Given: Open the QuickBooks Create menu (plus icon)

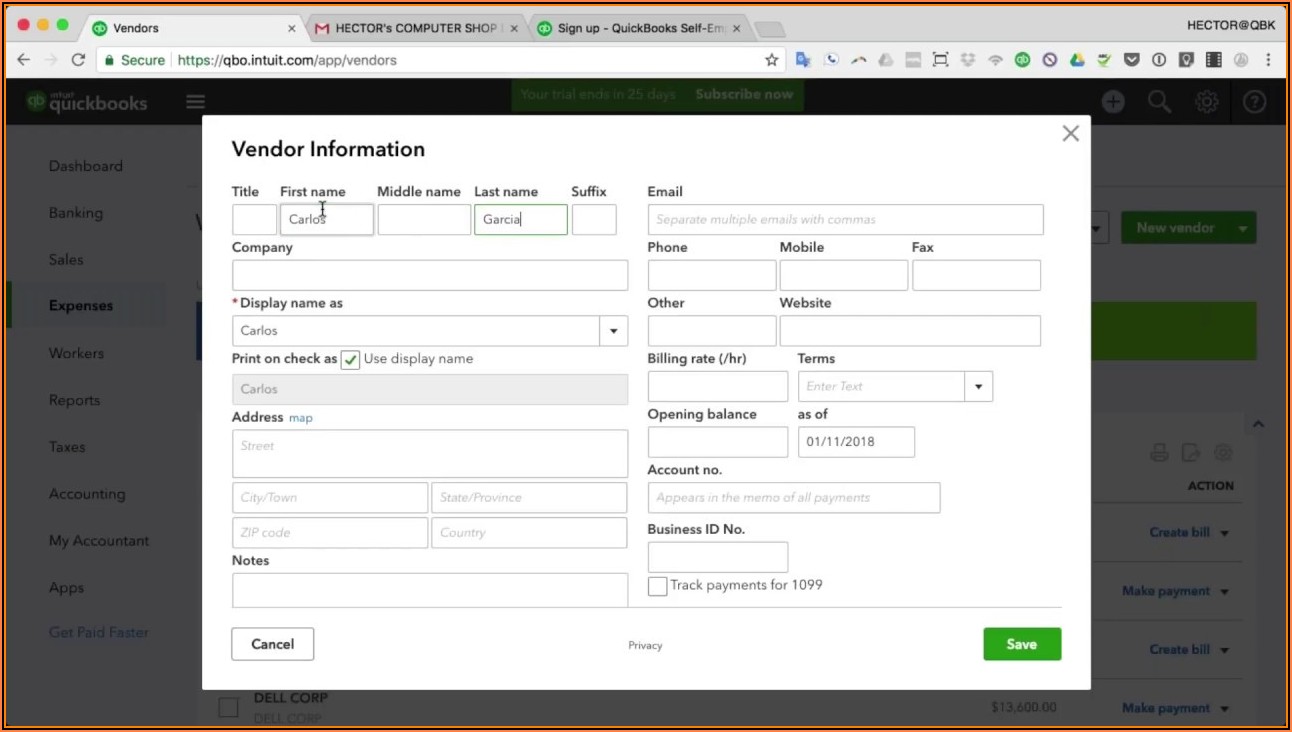Looking at the screenshot, I should [x=1112, y=101].
